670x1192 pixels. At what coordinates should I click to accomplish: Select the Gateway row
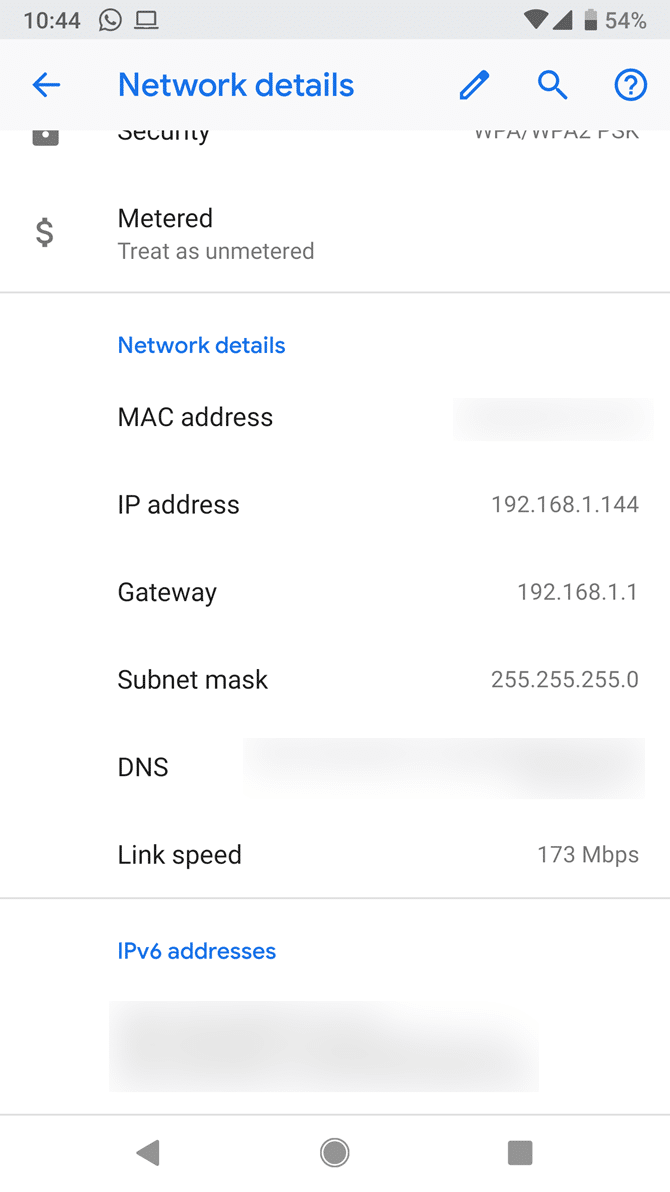click(x=335, y=592)
